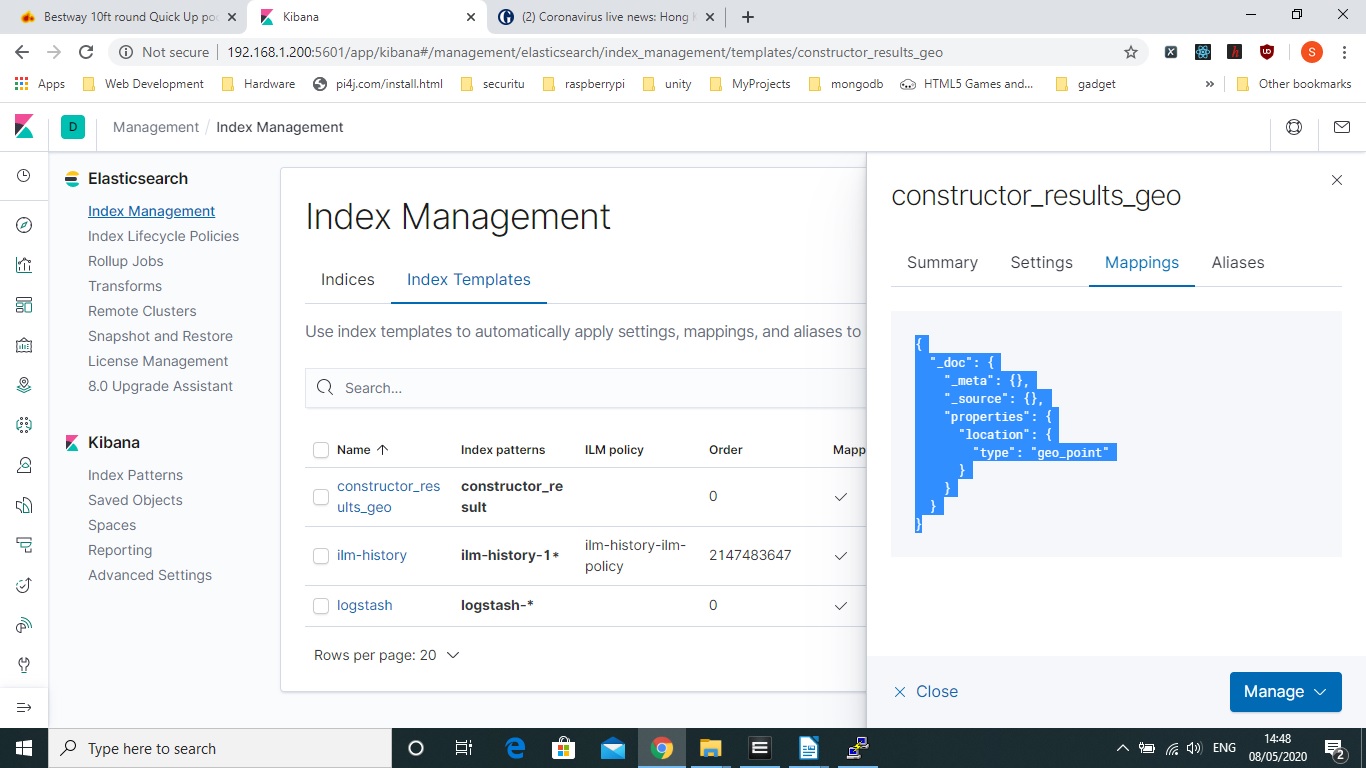Open the uBlock Origin extension icon
The height and width of the screenshot is (768, 1366).
pyautogui.click(x=1267, y=52)
